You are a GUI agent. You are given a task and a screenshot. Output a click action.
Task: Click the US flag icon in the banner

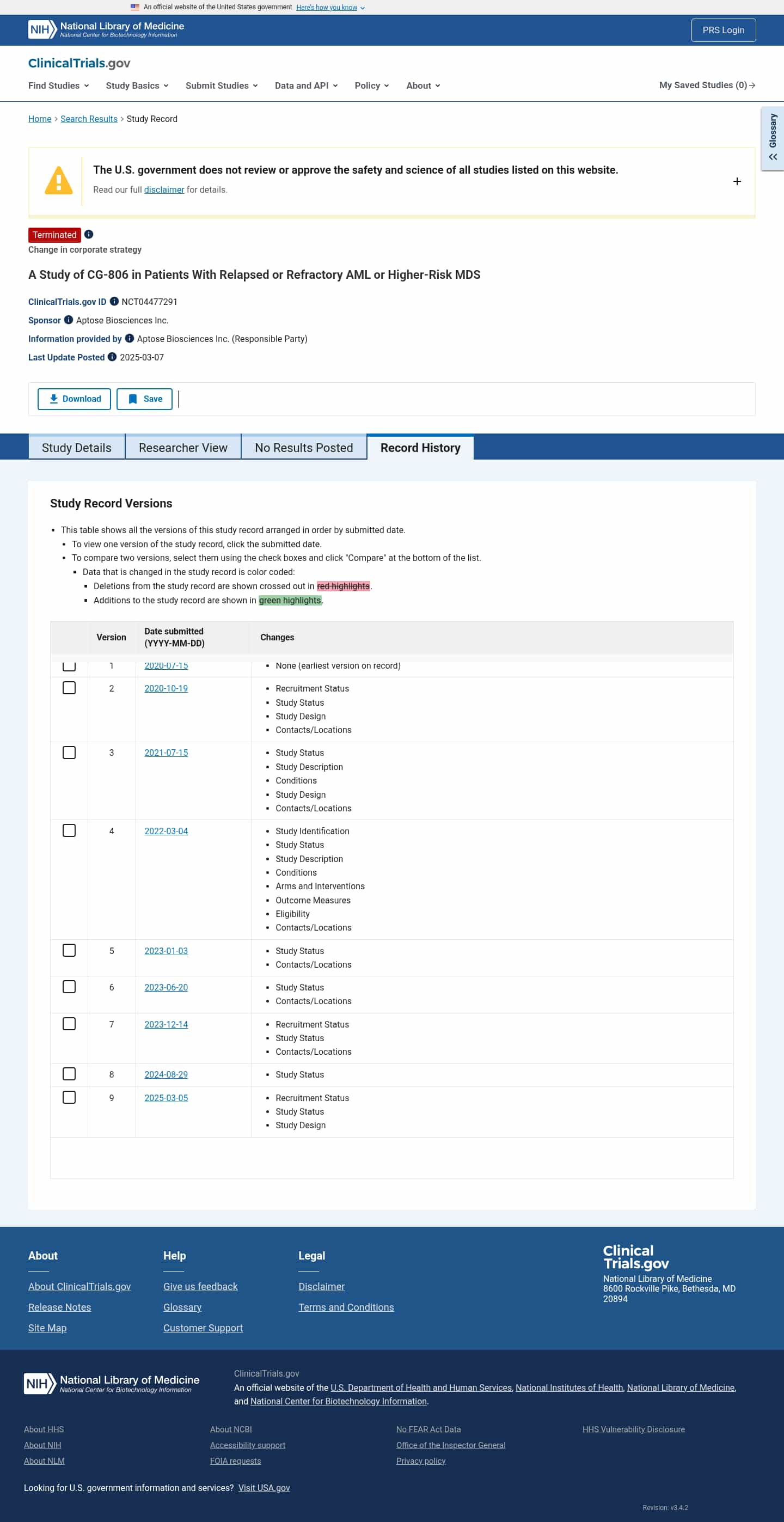coord(134,7)
